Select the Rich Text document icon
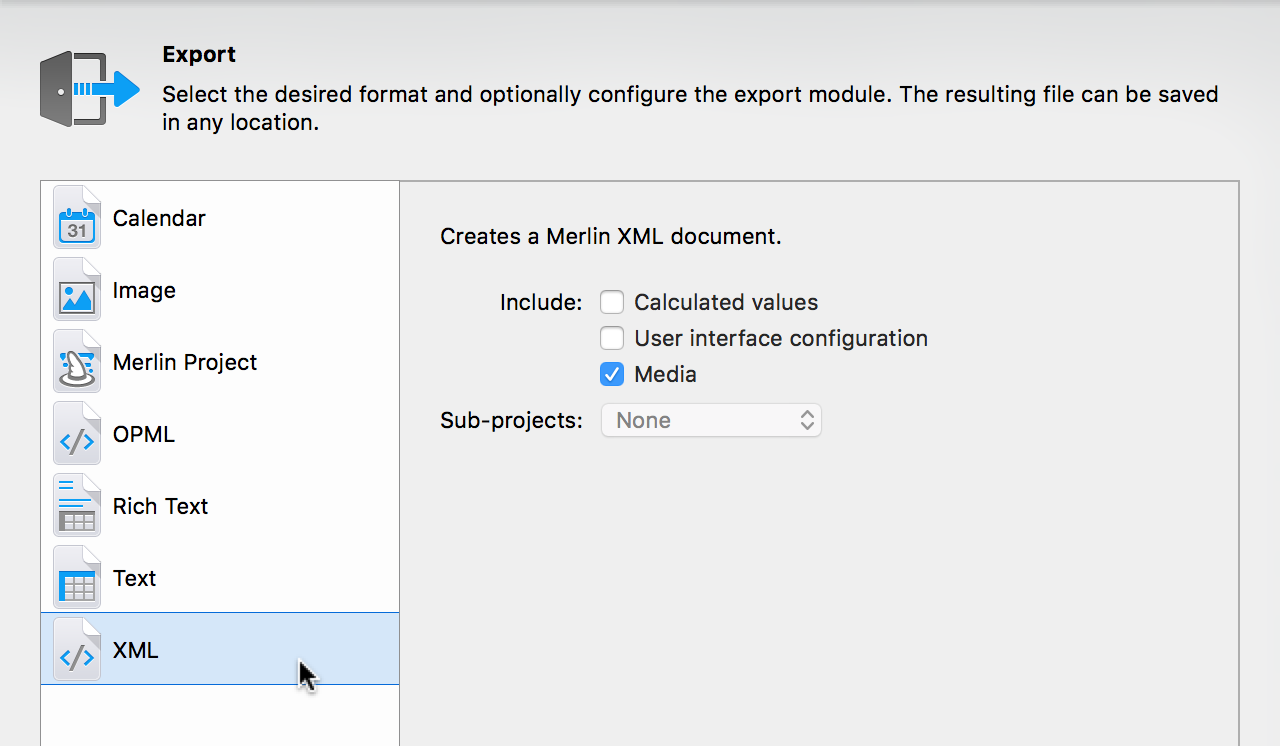1280x746 pixels. click(x=77, y=505)
